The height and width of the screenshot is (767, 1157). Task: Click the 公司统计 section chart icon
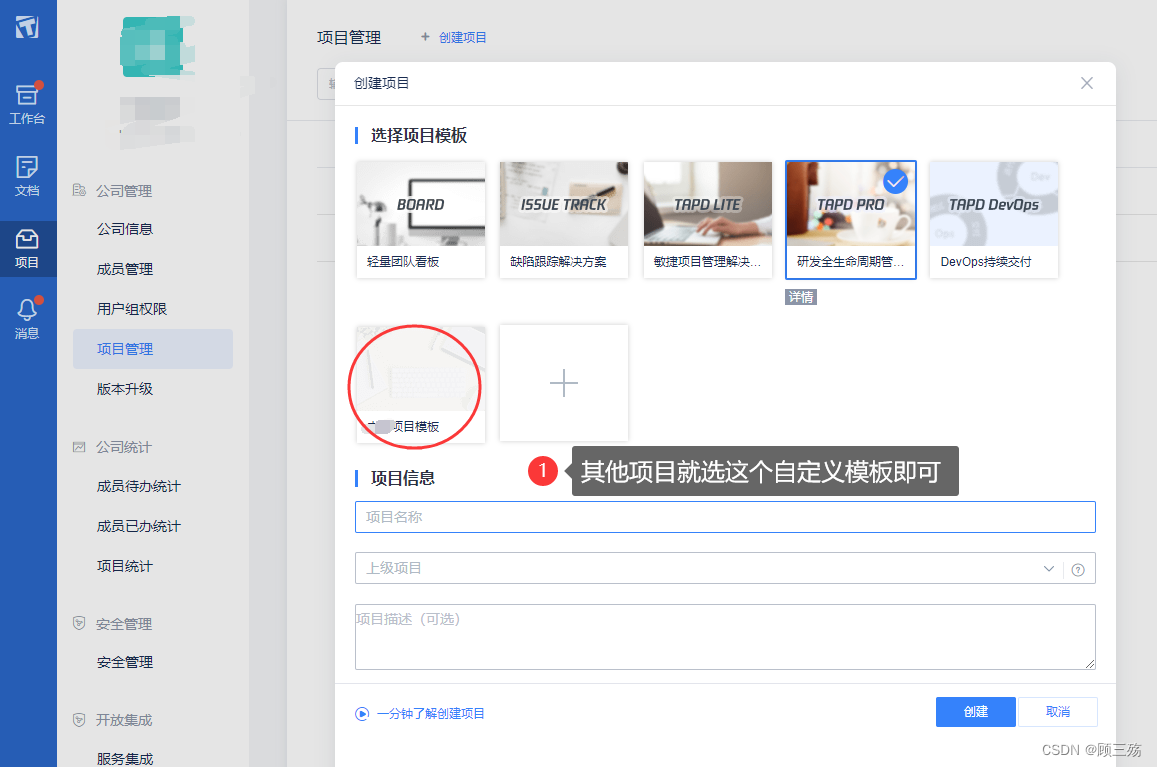click(79, 447)
